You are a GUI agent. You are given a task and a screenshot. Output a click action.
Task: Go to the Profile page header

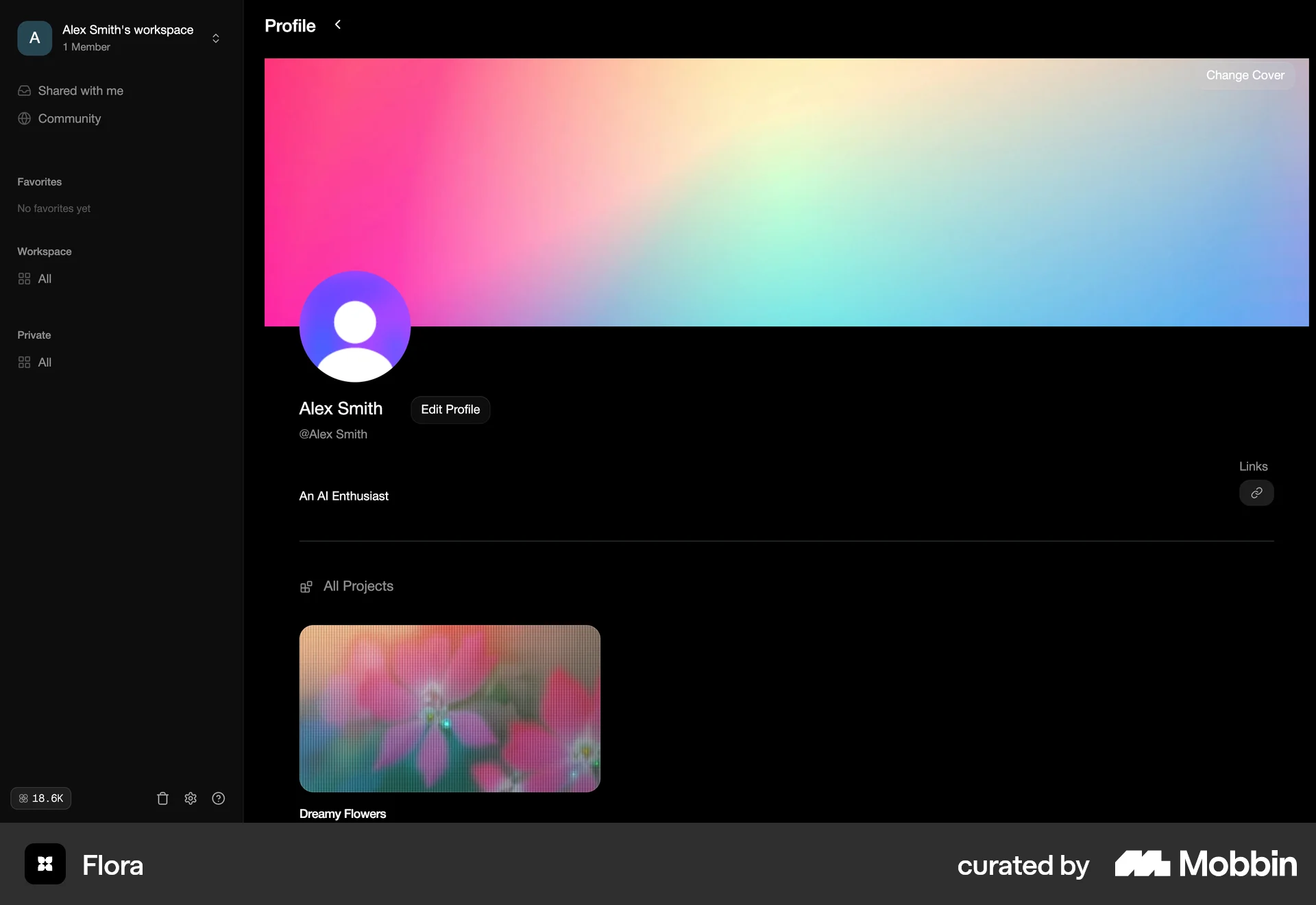click(290, 25)
